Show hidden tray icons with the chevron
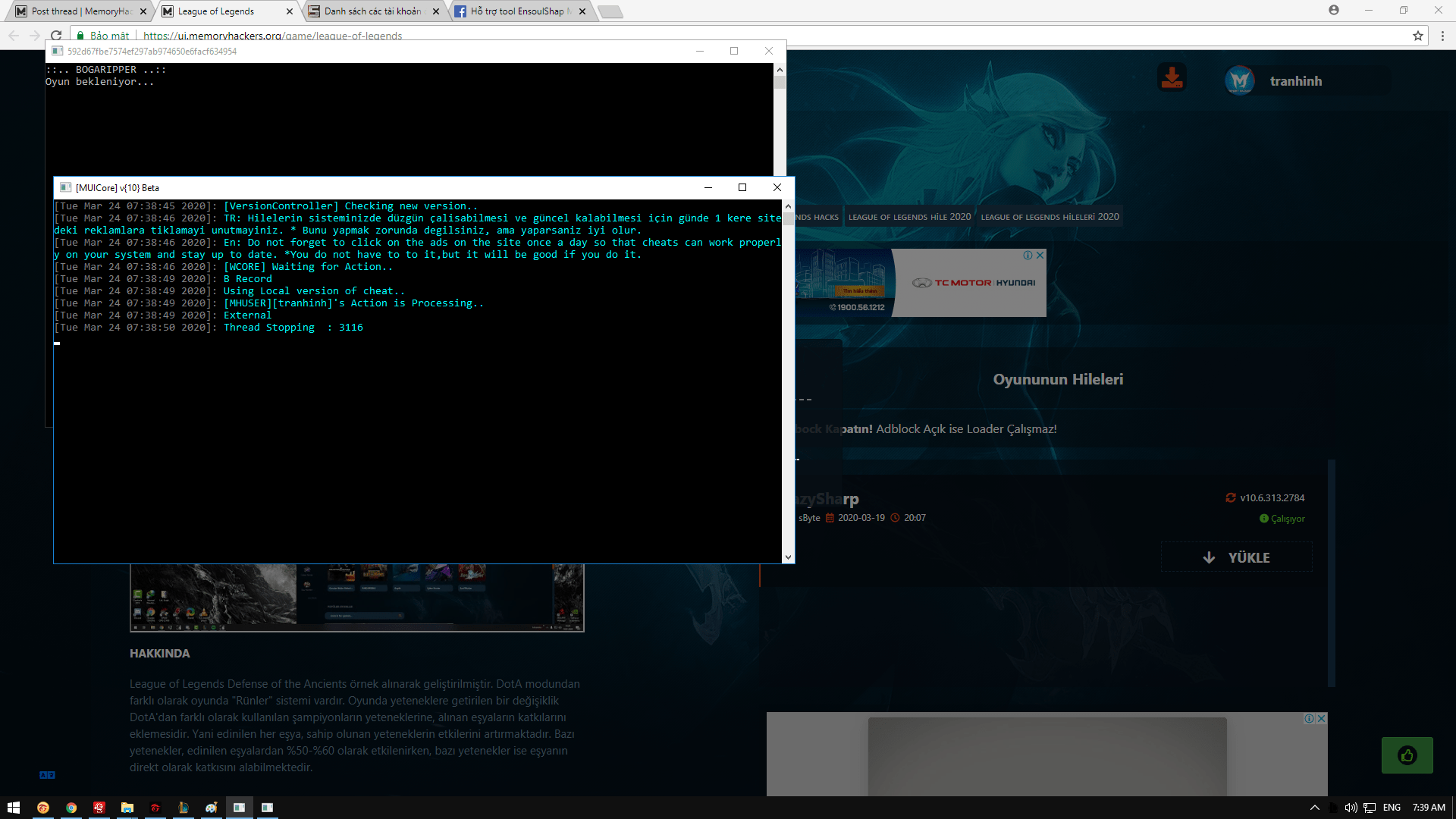This screenshot has height=819, width=1456. 1315,808
